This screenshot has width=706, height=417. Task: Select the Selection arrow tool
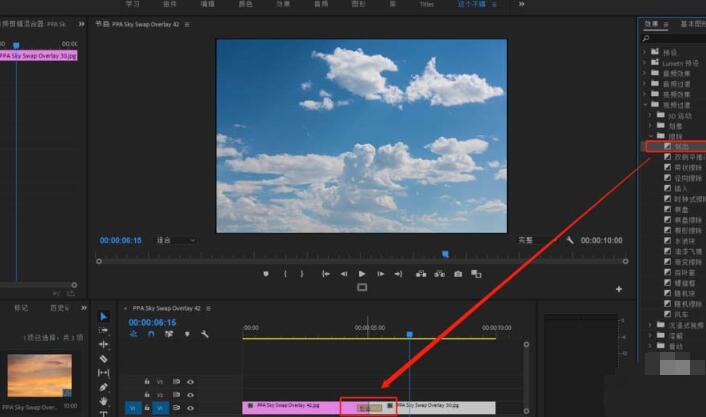pos(104,316)
